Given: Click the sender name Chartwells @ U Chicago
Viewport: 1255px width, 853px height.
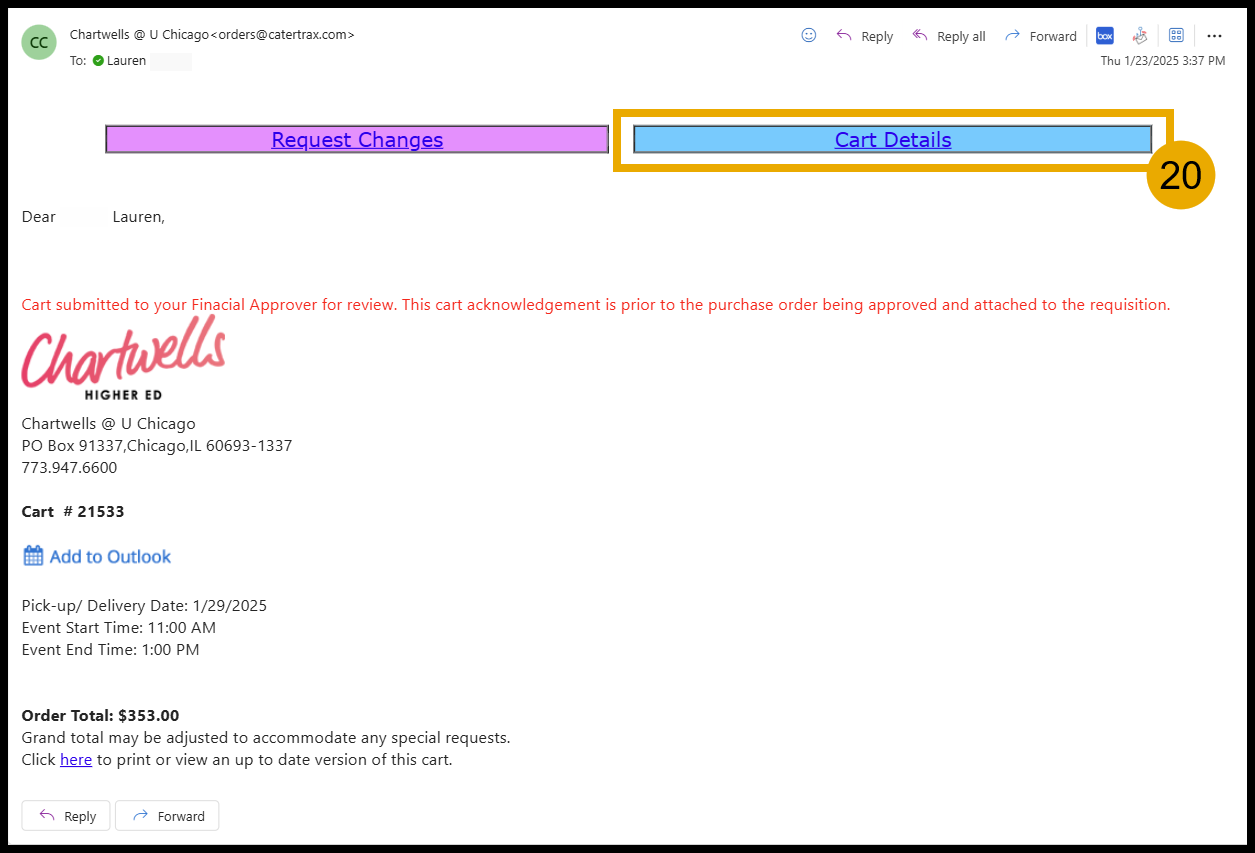Looking at the screenshot, I should coord(139,34).
